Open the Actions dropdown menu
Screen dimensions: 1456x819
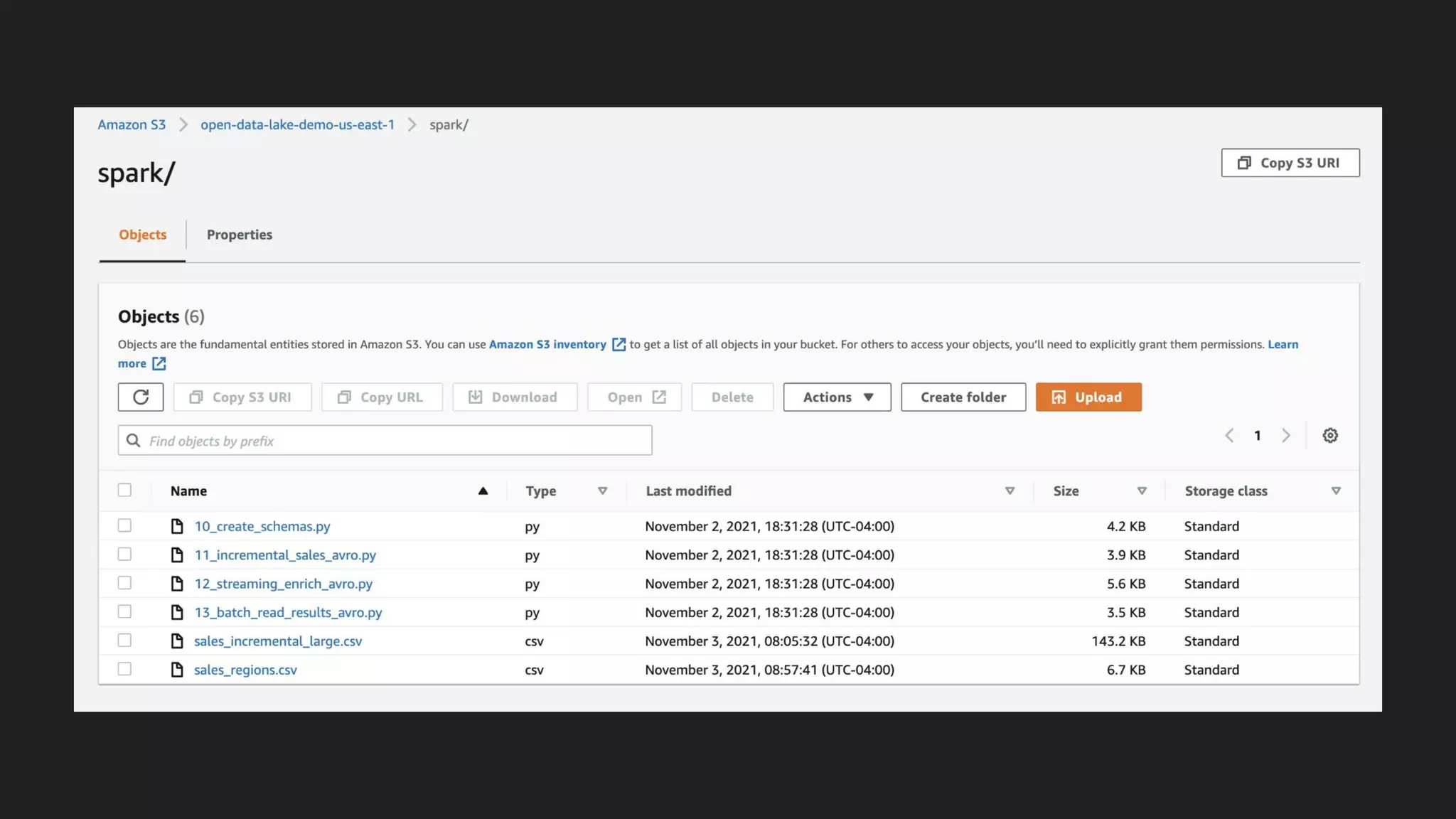pyautogui.click(x=837, y=397)
